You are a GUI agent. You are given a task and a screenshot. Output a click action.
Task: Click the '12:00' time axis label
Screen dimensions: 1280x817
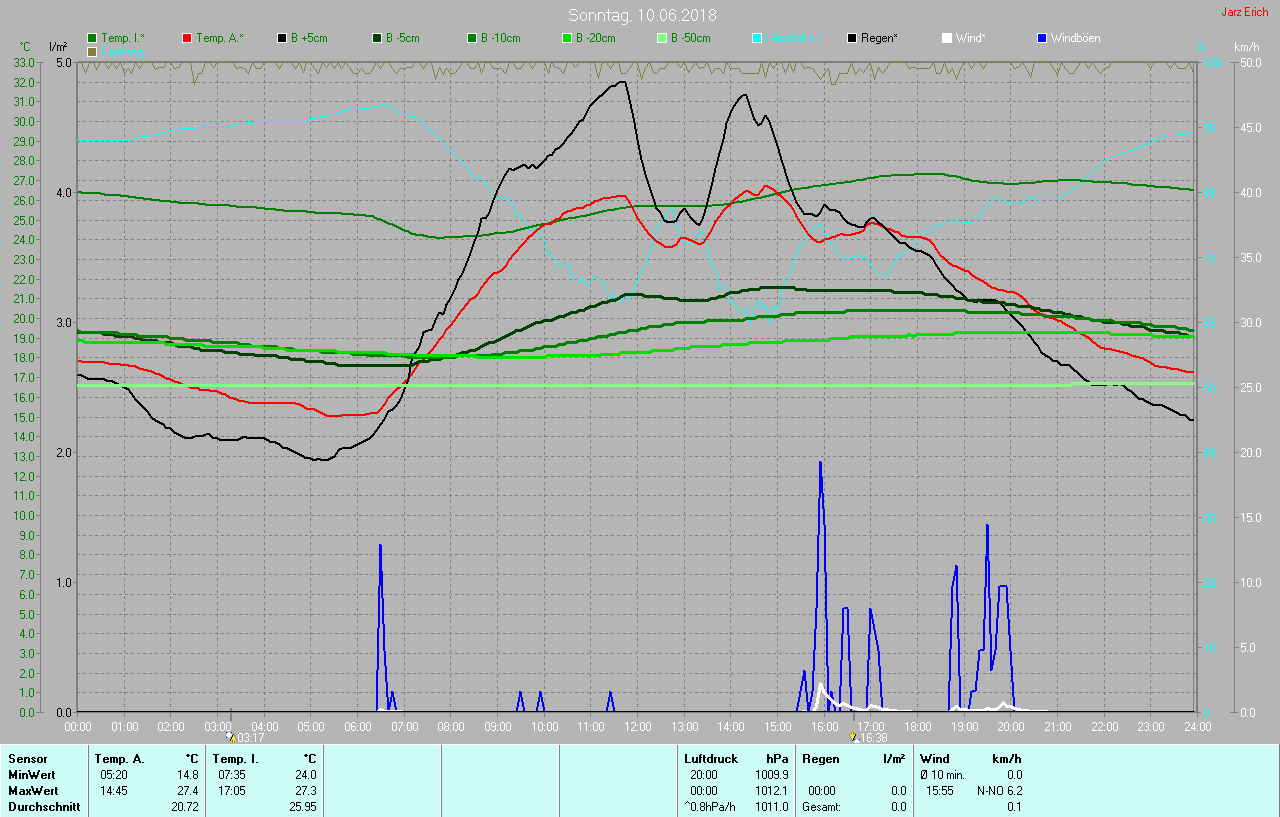637,727
